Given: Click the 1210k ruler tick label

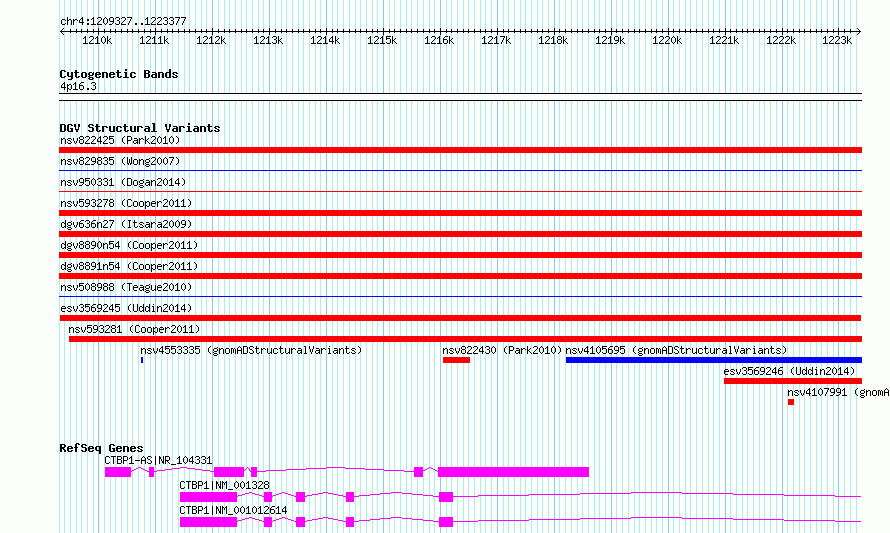Looking at the screenshot, I should pos(97,40).
